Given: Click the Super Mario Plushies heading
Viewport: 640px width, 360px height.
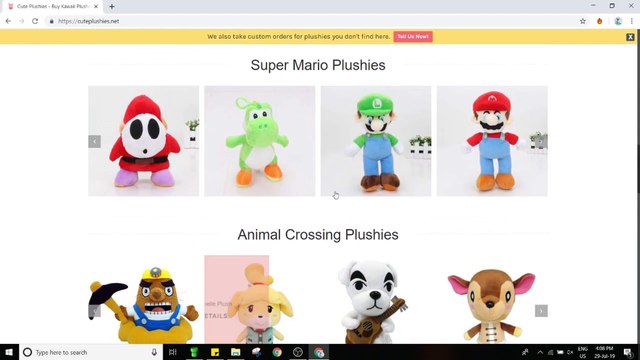Looking at the screenshot, I should (318, 65).
